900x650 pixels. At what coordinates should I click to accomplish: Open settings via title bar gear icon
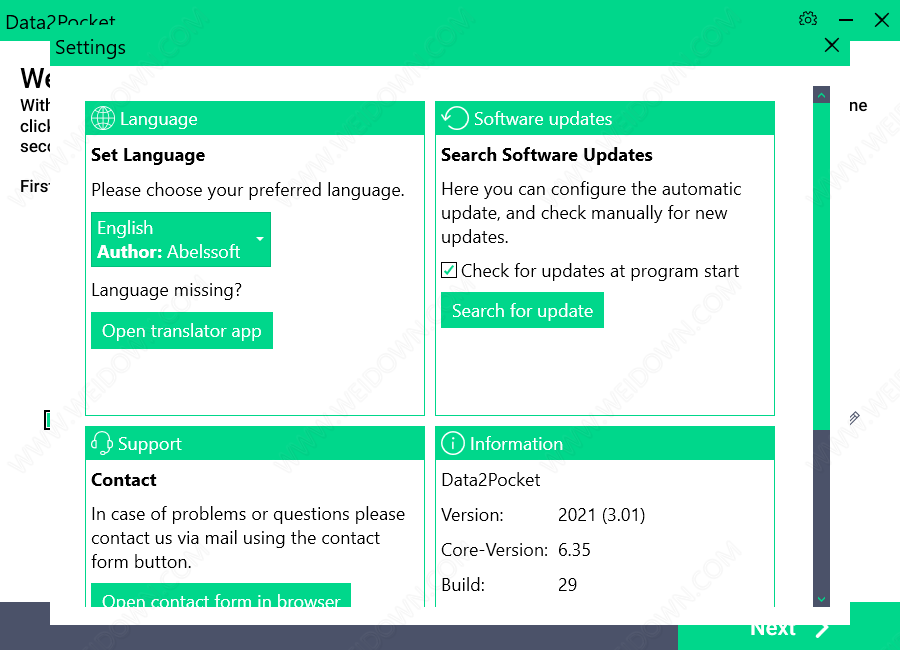point(808,19)
